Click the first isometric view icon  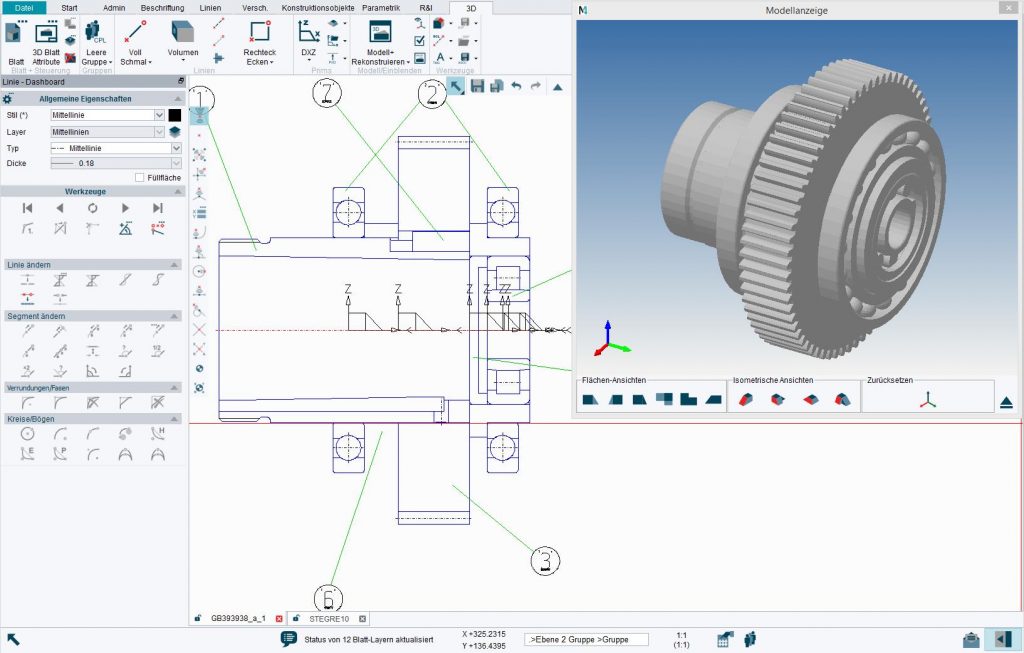tap(747, 400)
